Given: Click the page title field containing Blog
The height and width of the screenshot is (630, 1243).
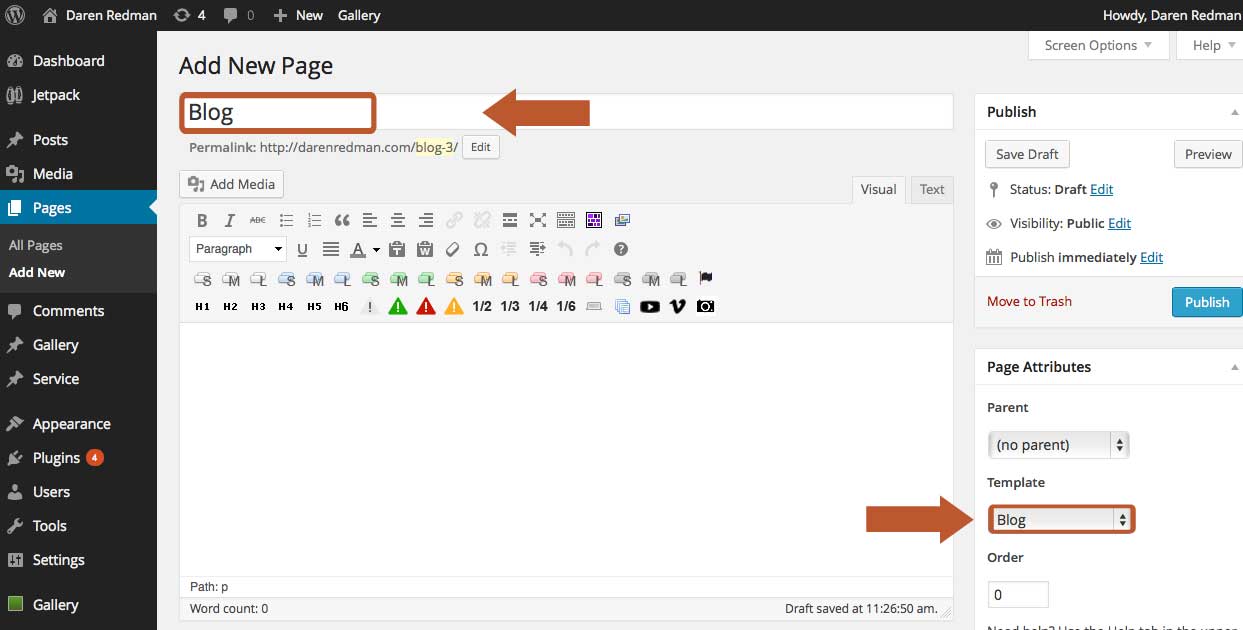Looking at the screenshot, I should pyautogui.click(x=566, y=113).
